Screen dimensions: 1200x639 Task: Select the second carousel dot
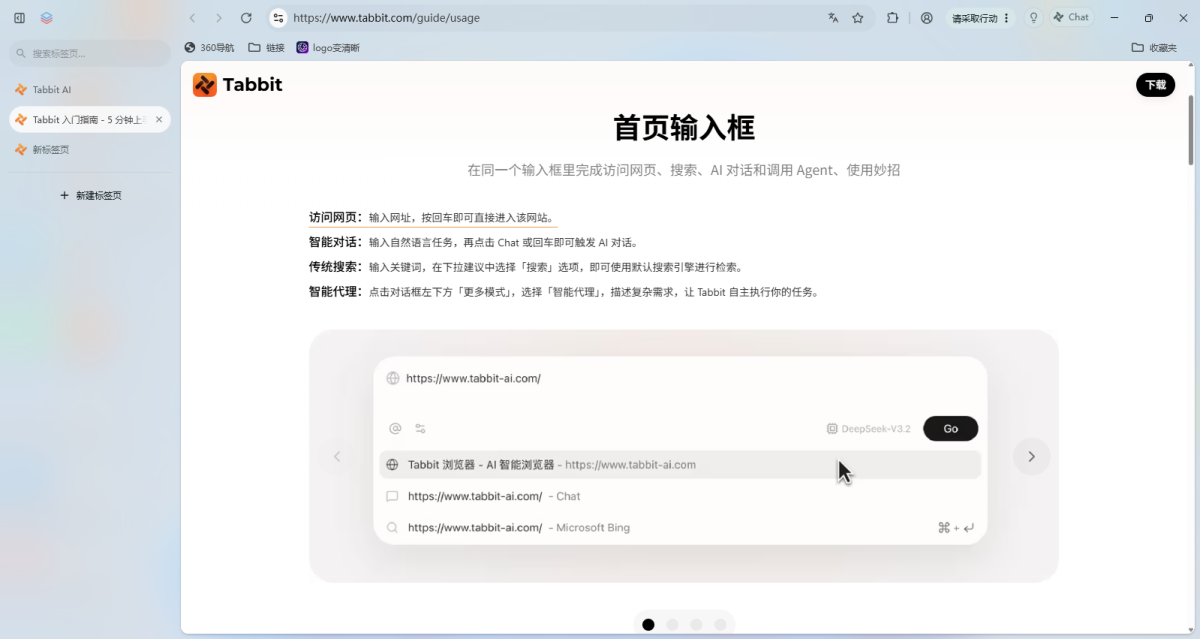(672, 625)
